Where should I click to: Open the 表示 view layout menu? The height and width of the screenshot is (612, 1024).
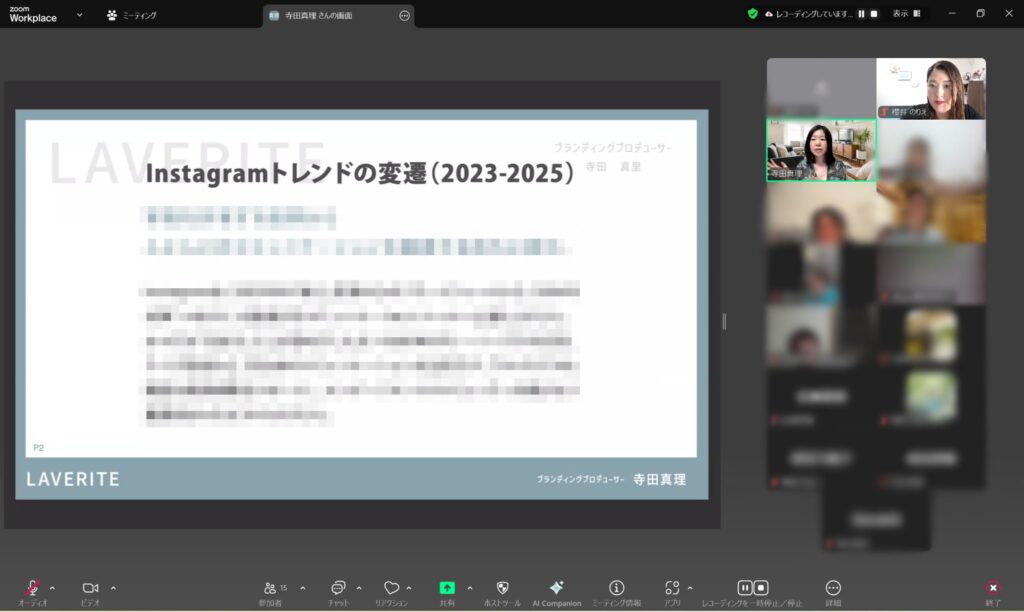tap(906, 14)
